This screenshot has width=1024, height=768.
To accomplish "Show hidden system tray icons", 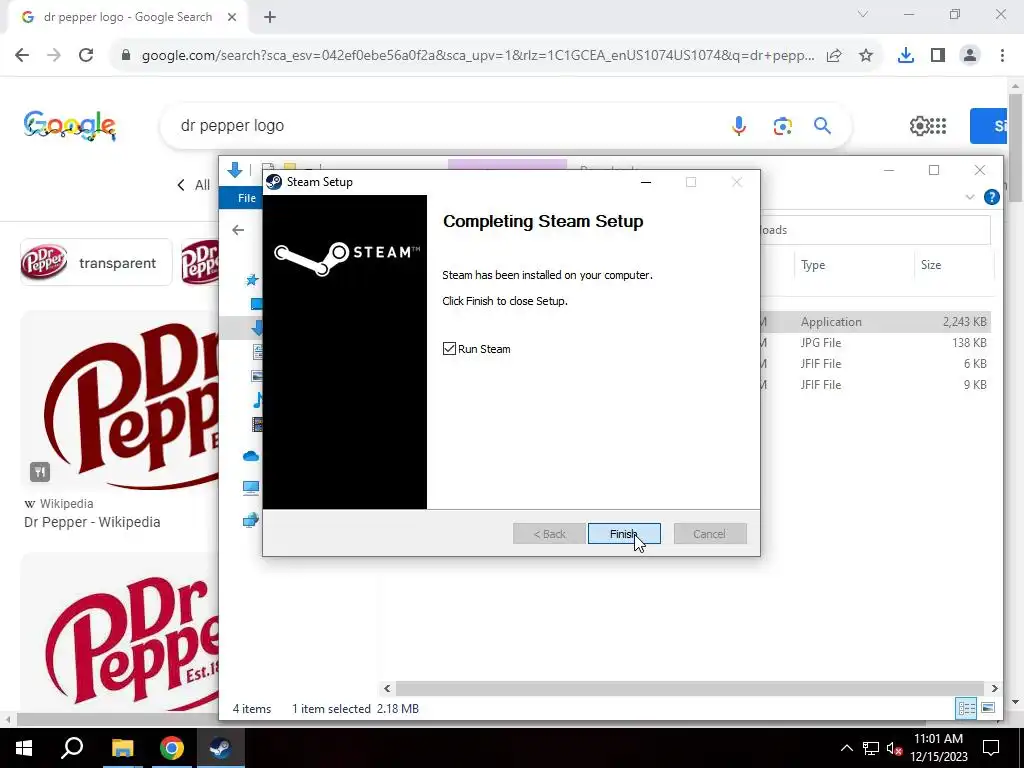I will [x=846, y=748].
